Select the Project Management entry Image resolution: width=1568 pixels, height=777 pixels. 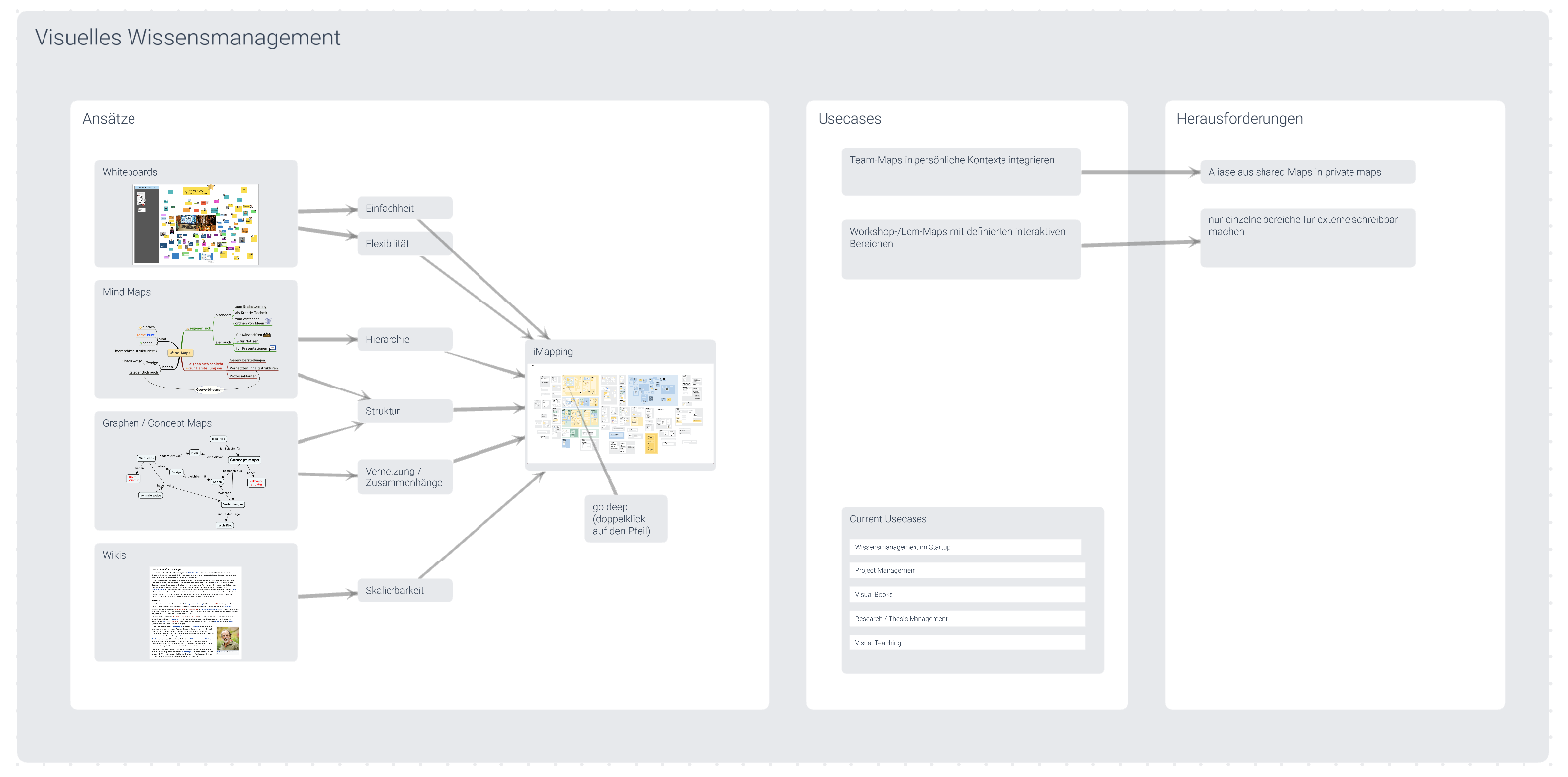pos(967,570)
